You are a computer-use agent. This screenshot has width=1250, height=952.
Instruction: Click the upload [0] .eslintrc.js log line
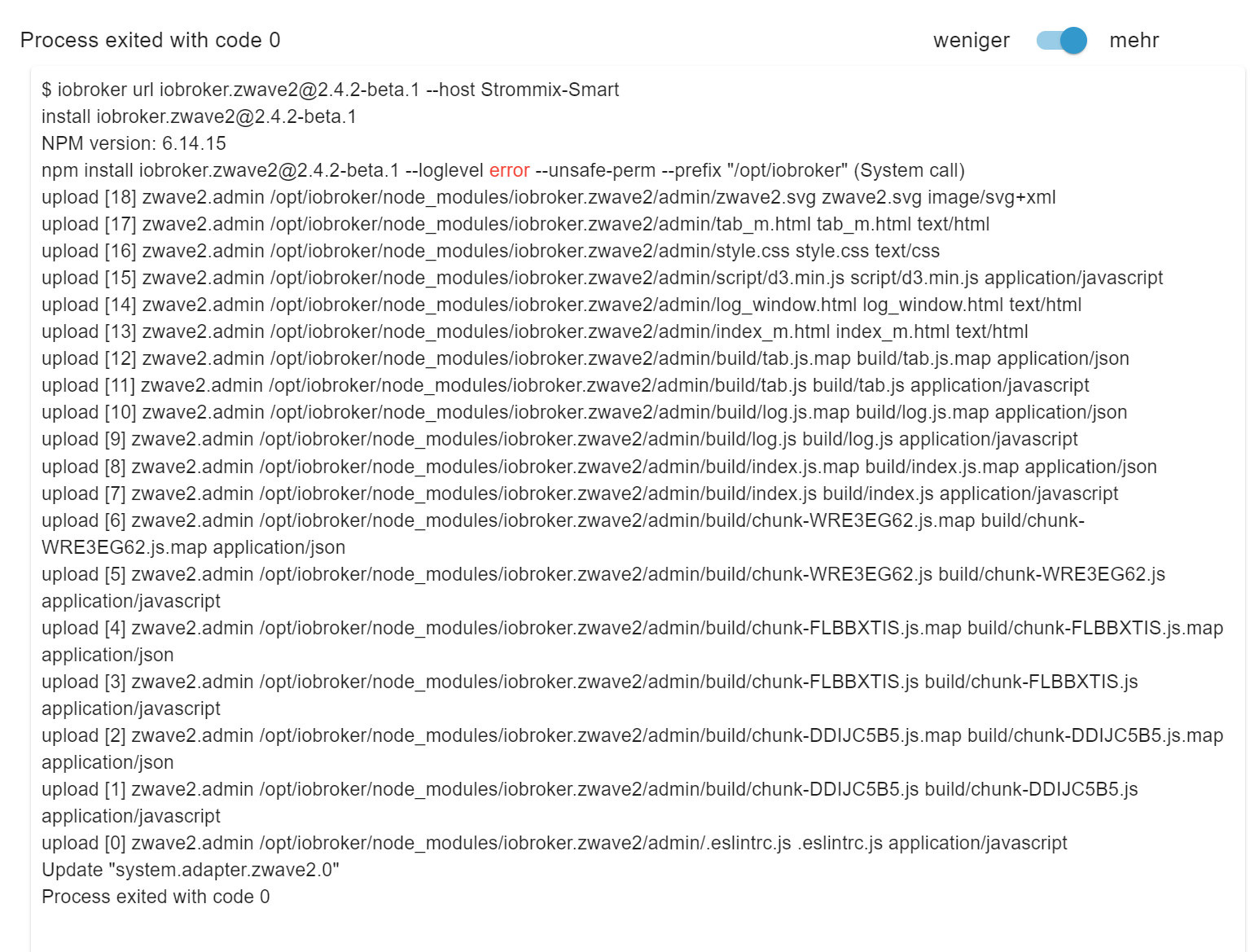[x=554, y=843]
